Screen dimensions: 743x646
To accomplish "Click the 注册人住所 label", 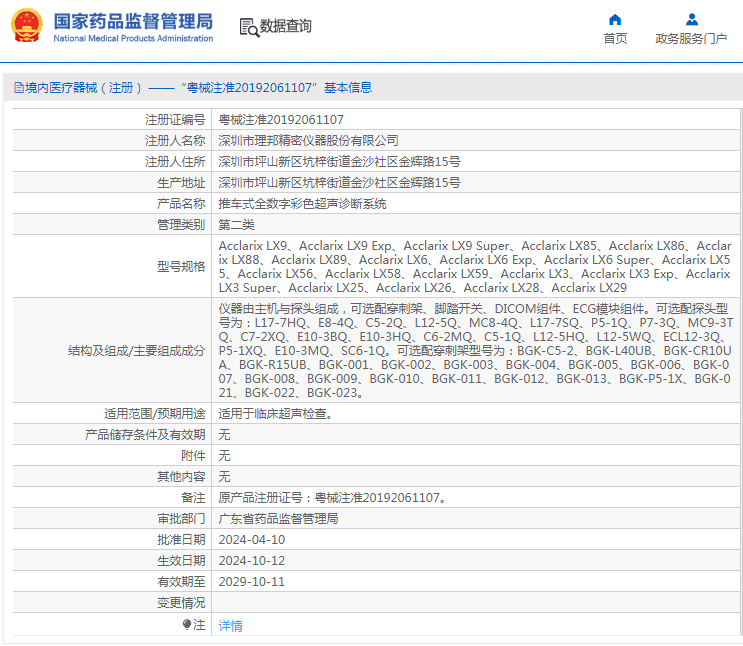I will click(175, 162).
